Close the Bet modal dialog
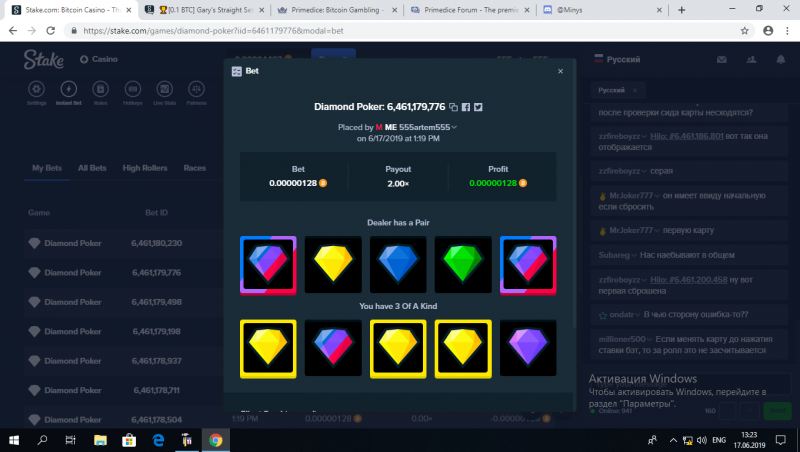800x452 pixels. click(x=560, y=71)
